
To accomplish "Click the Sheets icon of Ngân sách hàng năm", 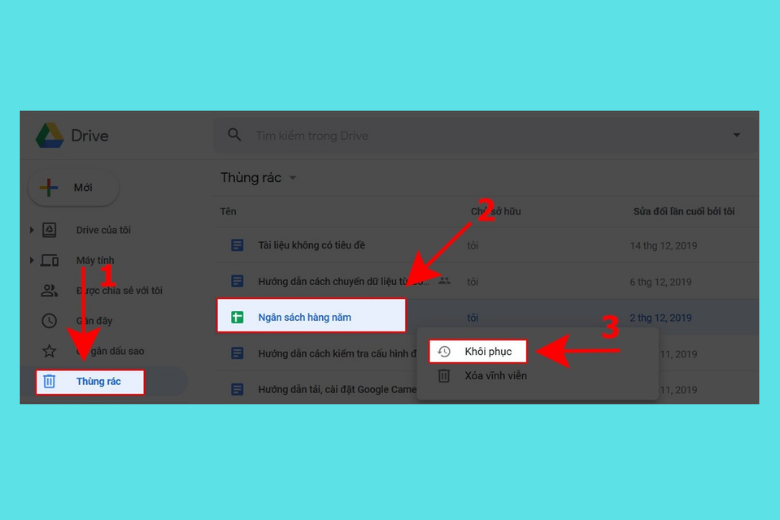I will click(x=237, y=317).
